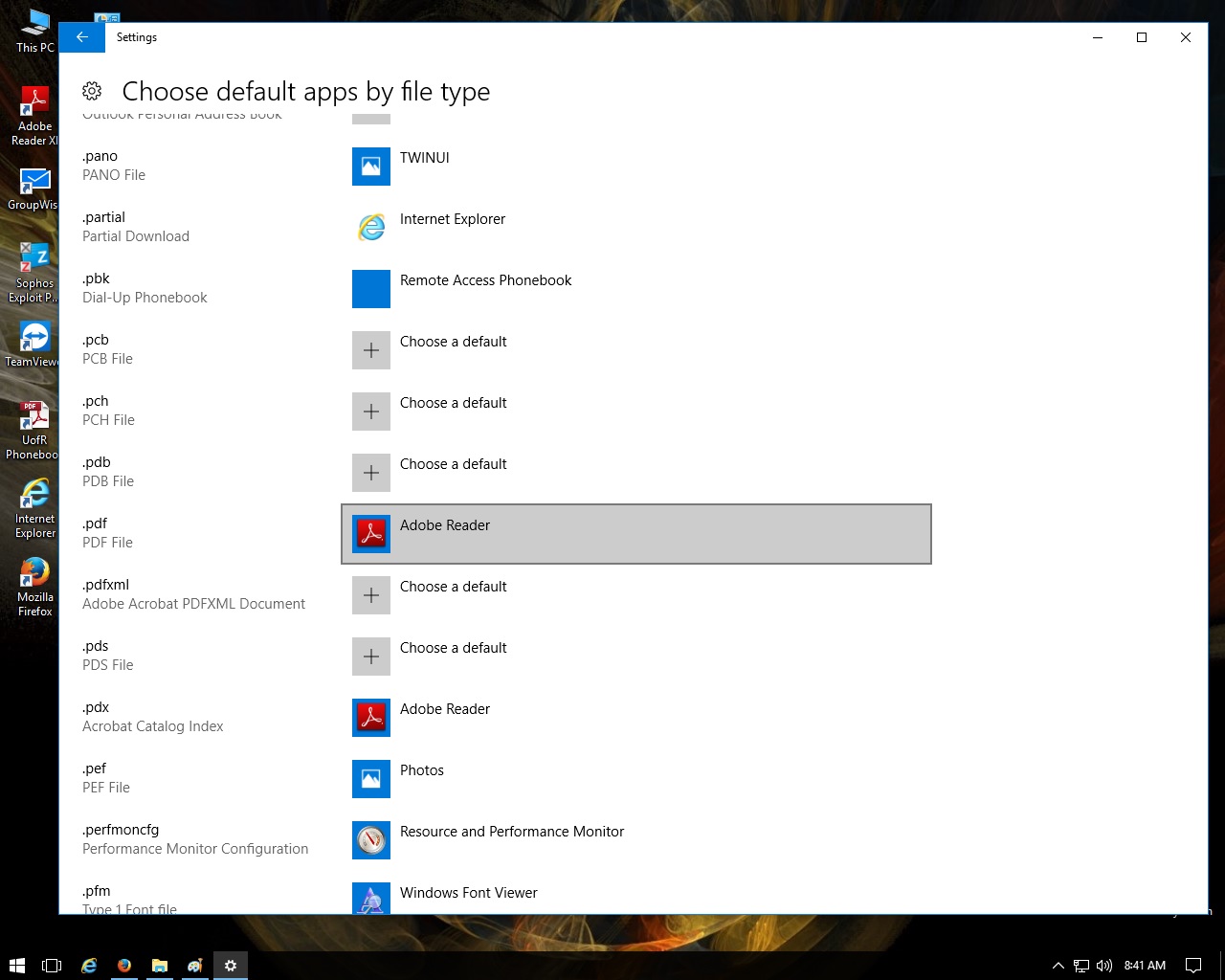Image resolution: width=1225 pixels, height=980 pixels.
Task: Click the plus icon for .pds
Action: point(371,657)
